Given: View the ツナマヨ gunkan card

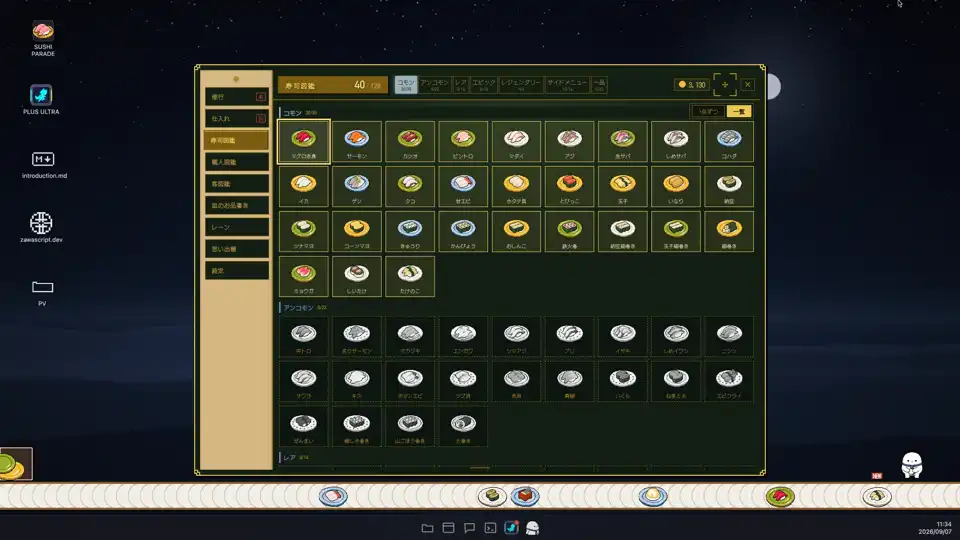Looking at the screenshot, I should pyautogui.click(x=304, y=231).
